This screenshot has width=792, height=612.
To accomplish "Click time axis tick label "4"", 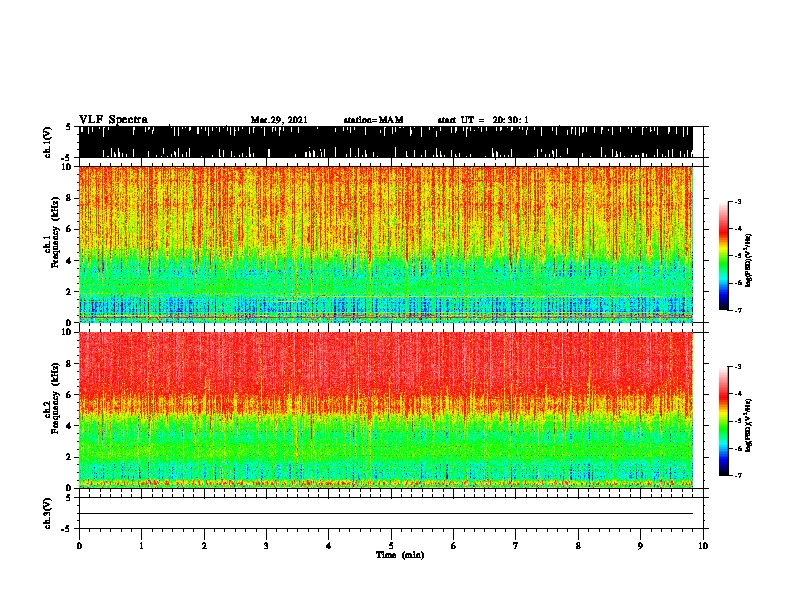I will point(329,546).
